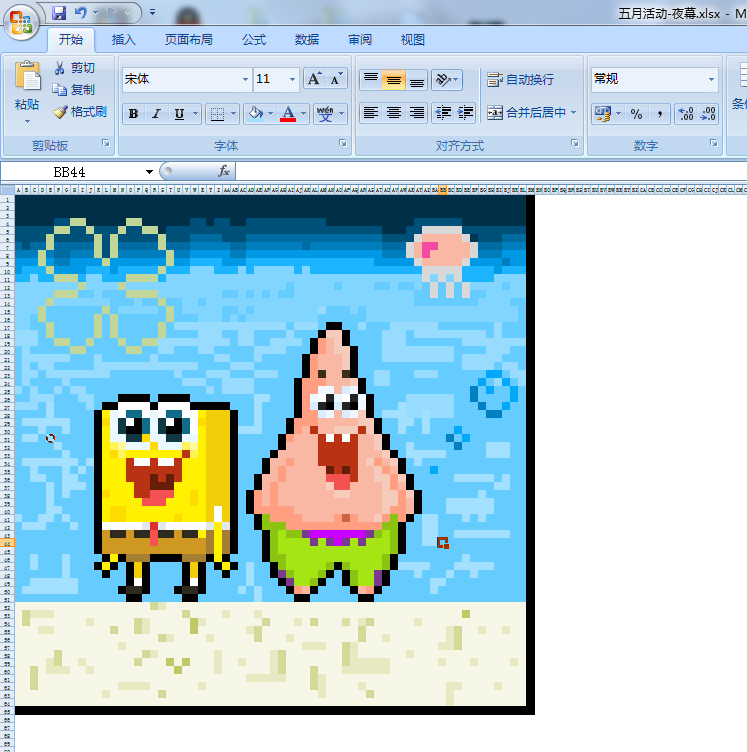Open the font color dropdown arrow
The image size is (747, 752).
(303, 114)
